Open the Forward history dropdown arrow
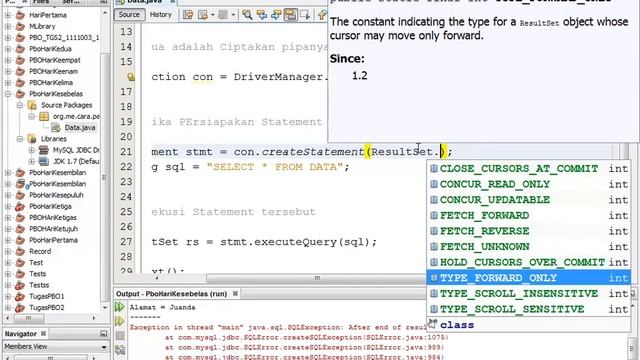The image size is (640, 360). (x=233, y=15)
